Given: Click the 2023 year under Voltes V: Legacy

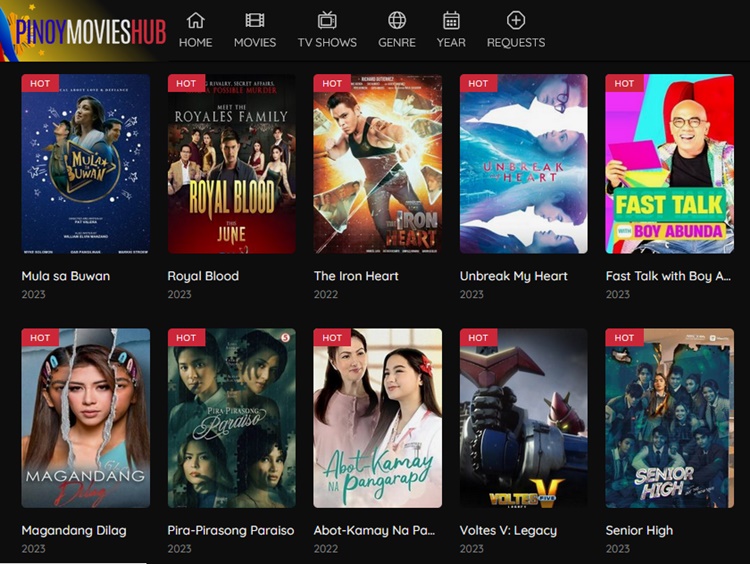Looking at the screenshot, I should [x=472, y=549].
